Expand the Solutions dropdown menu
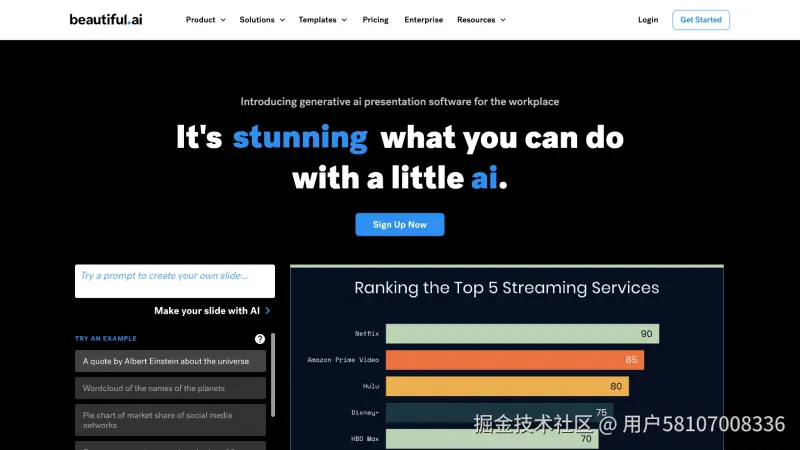800x450 pixels. point(262,20)
